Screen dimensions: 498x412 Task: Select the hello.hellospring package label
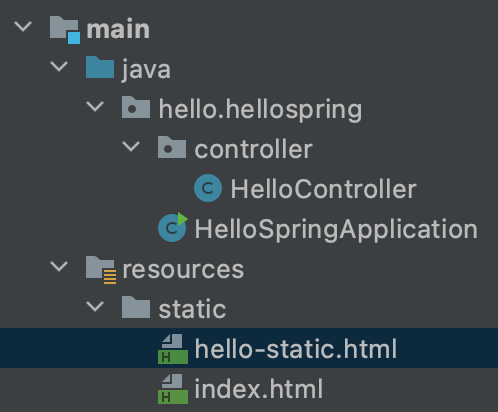tap(260, 109)
